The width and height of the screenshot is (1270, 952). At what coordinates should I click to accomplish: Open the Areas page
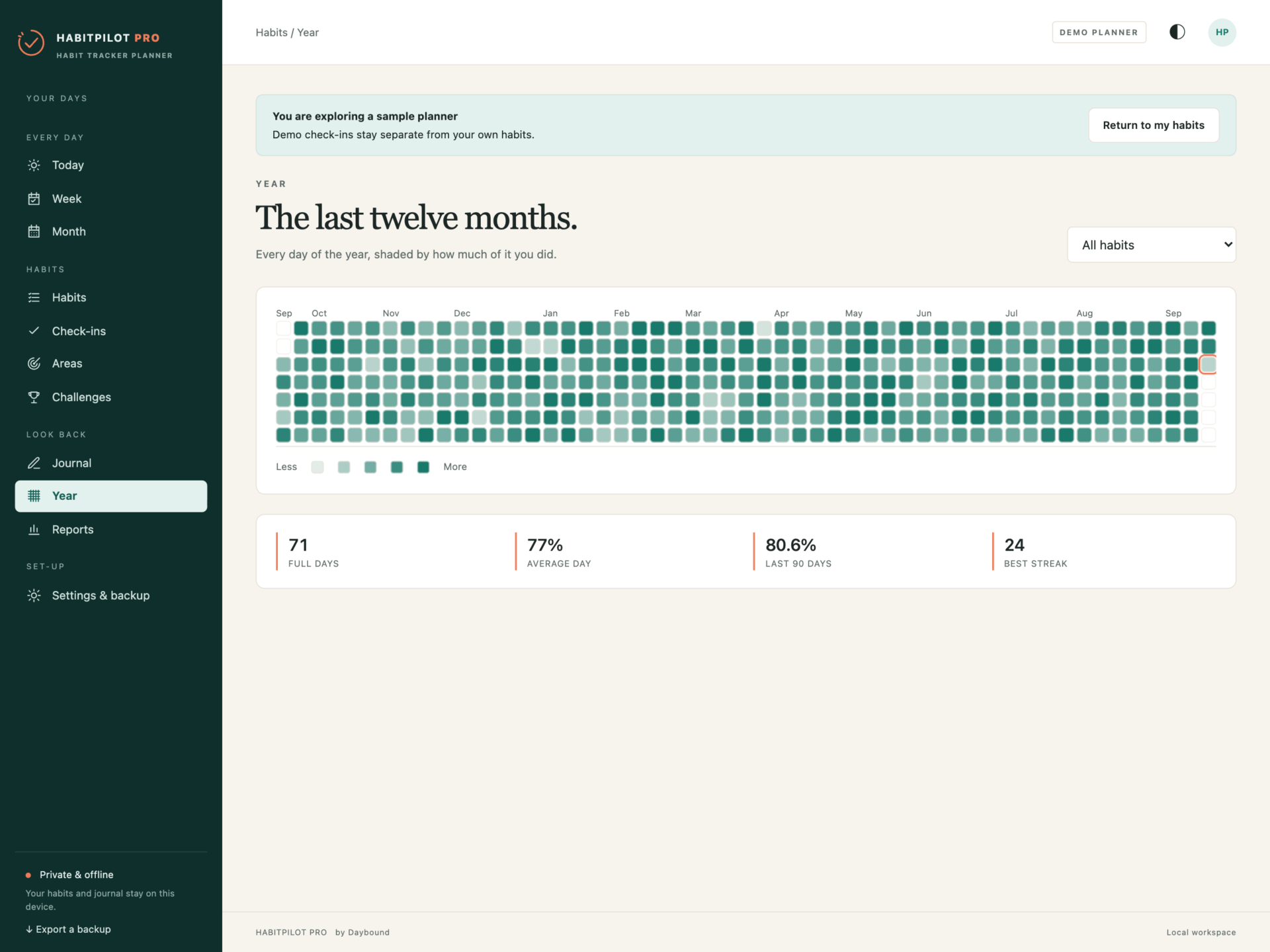(110, 364)
